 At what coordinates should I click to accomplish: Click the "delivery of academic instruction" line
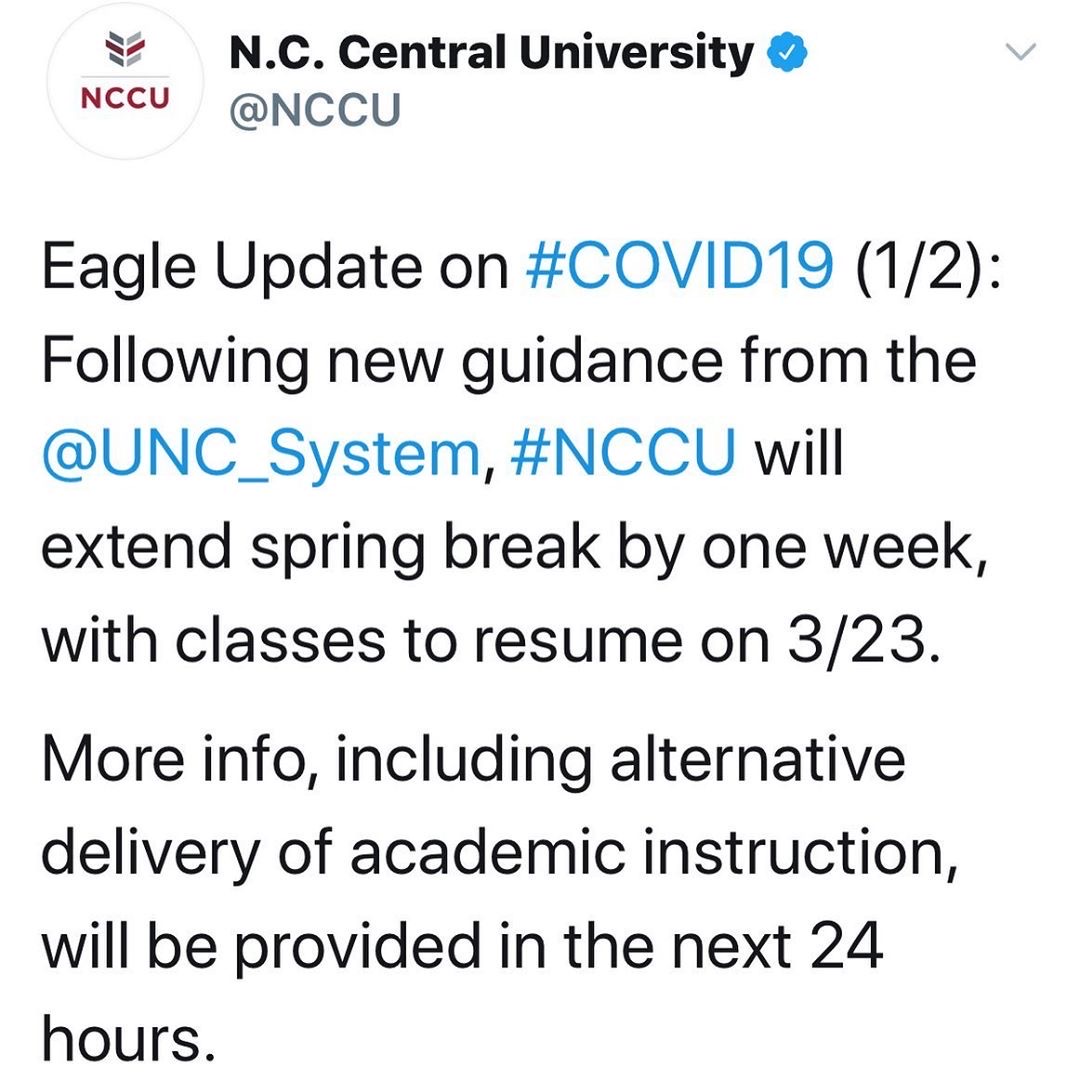coord(499,853)
